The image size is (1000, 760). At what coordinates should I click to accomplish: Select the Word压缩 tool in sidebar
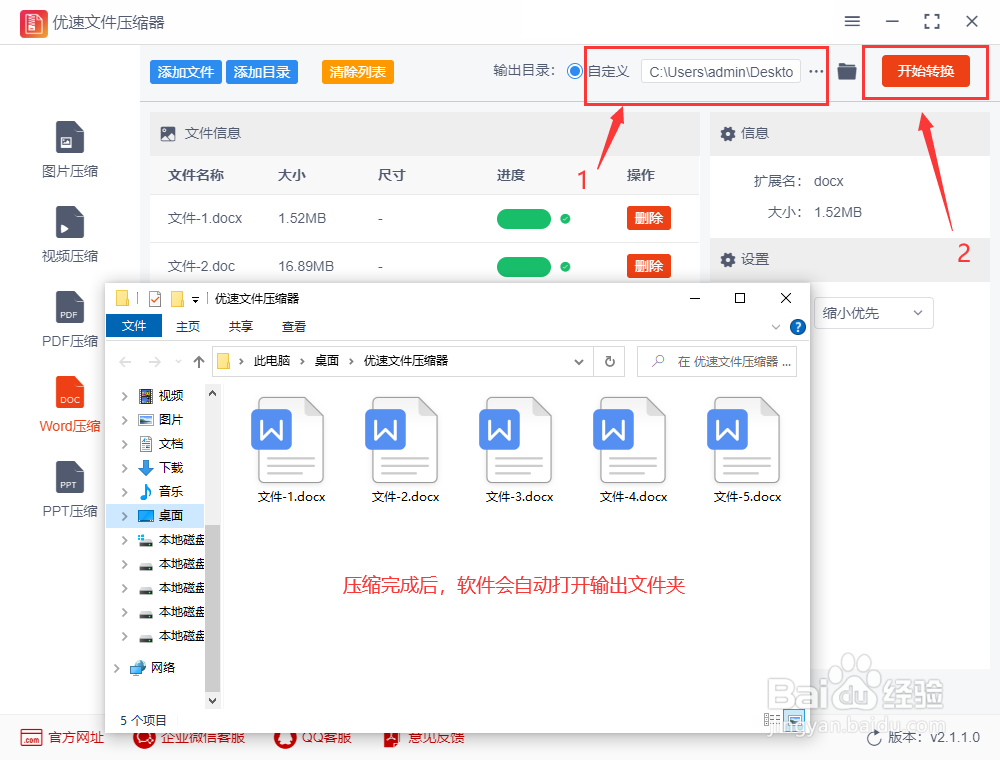[x=70, y=405]
